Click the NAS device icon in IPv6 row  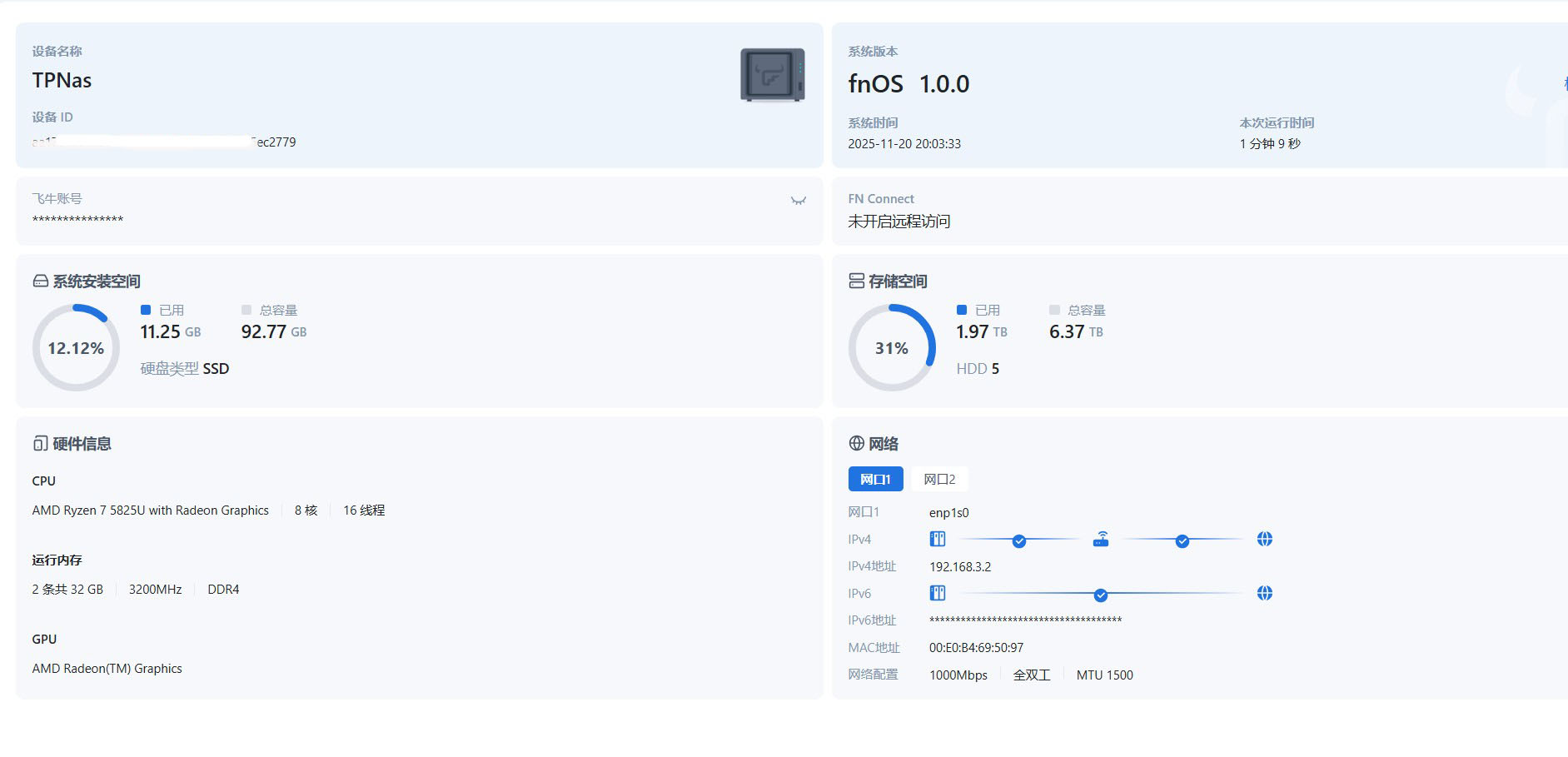pyautogui.click(x=938, y=593)
